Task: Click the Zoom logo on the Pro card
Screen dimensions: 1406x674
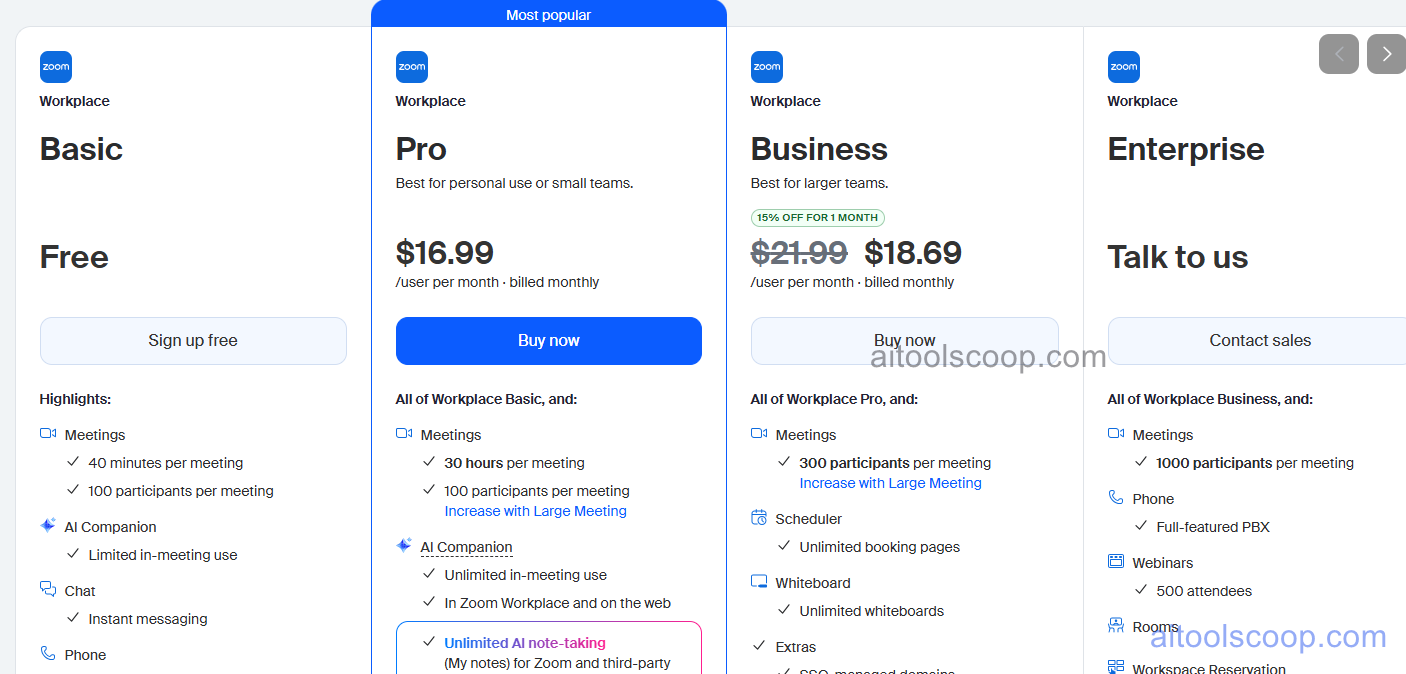Action: click(x=411, y=66)
